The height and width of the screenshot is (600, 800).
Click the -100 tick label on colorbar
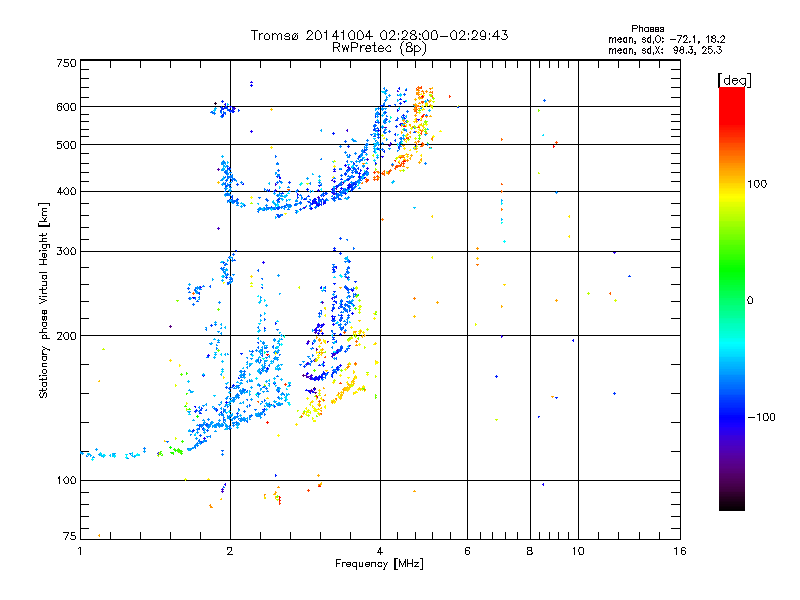pos(761,417)
